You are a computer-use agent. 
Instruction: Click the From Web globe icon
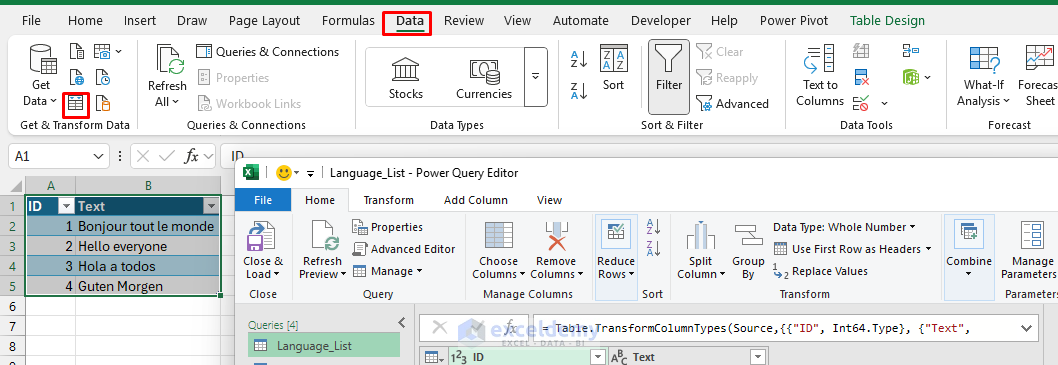(x=77, y=77)
